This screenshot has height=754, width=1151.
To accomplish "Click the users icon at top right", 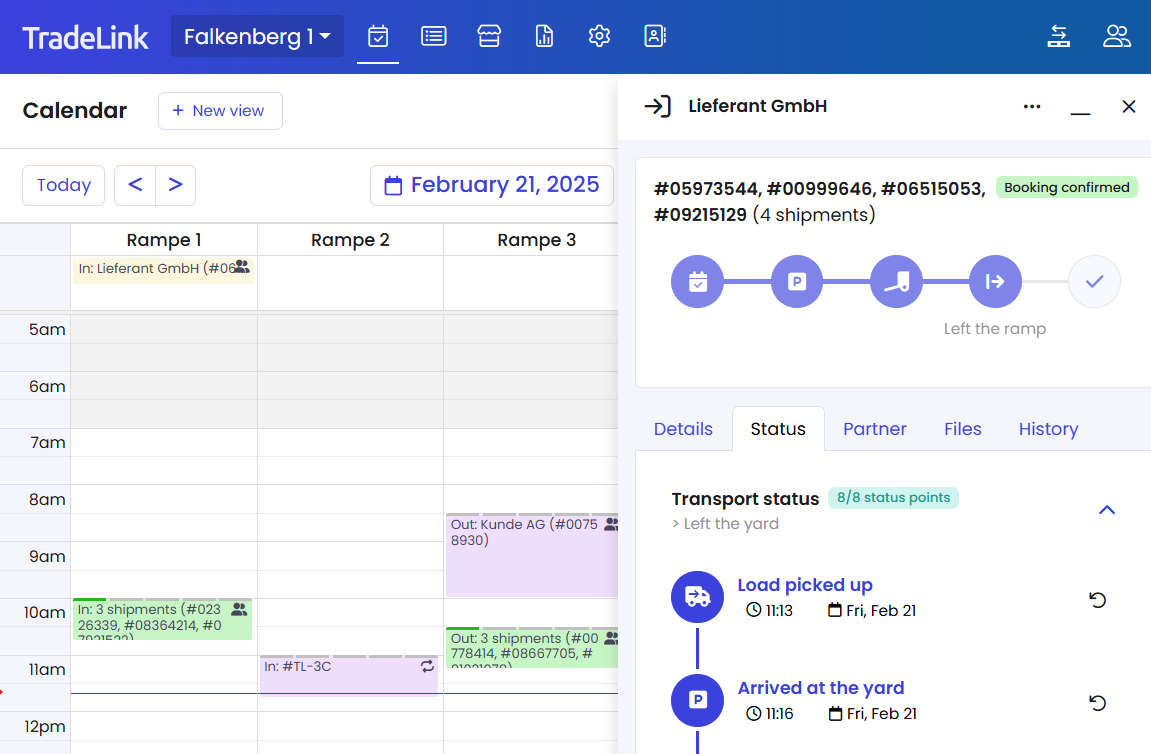I will (1116, 37).
